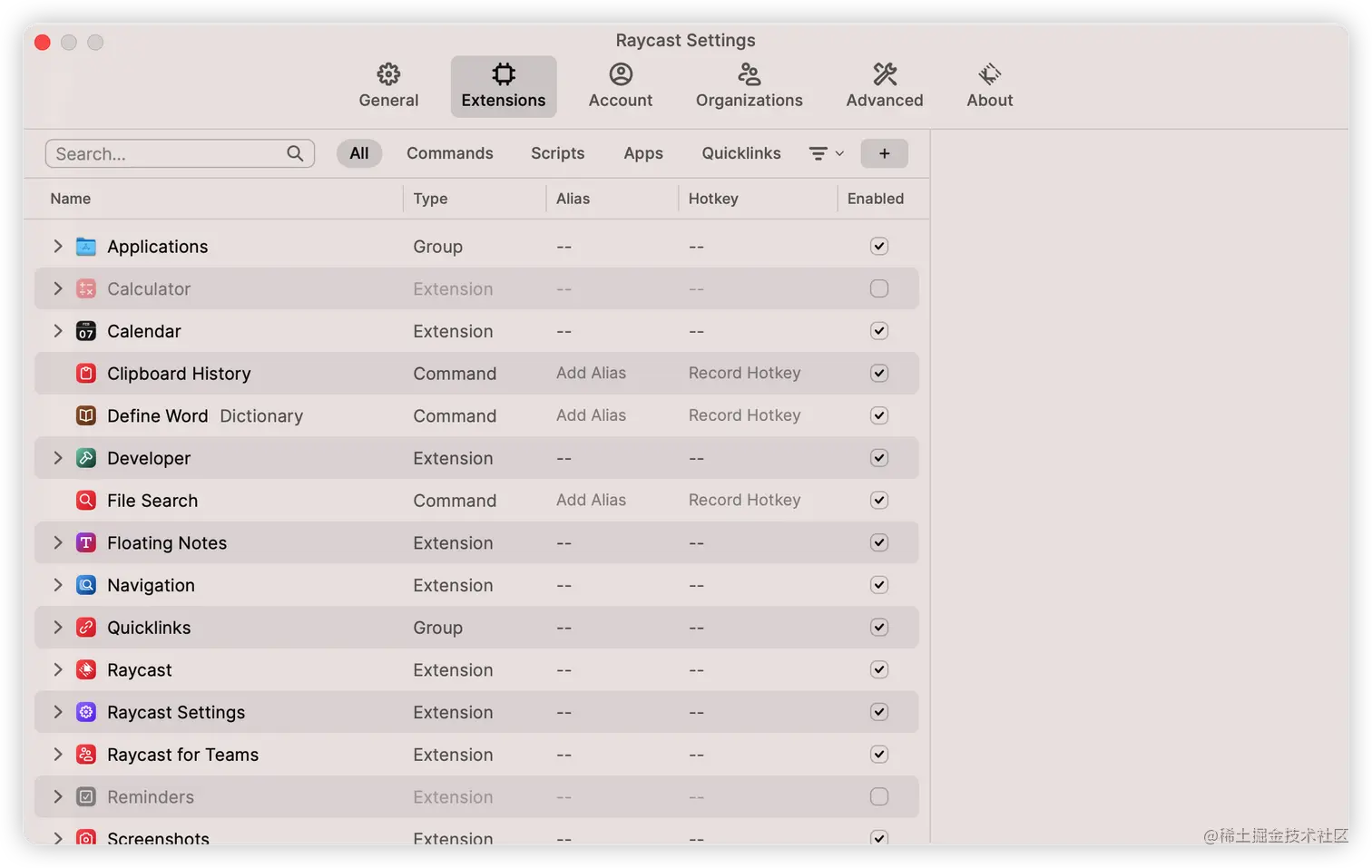Add Alias for File Search

(592, 500)
